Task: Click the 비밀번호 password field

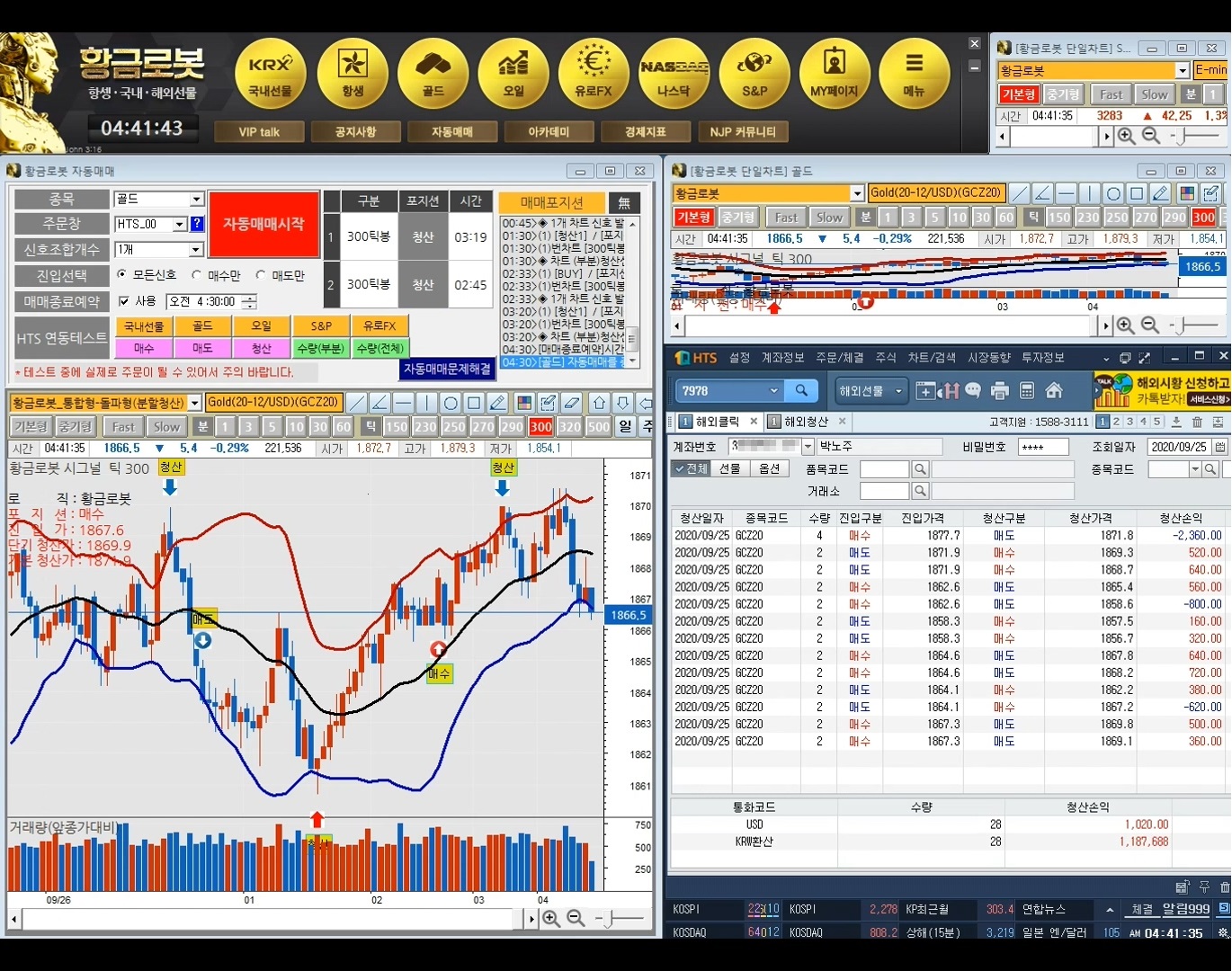Action: [1043, 447]
